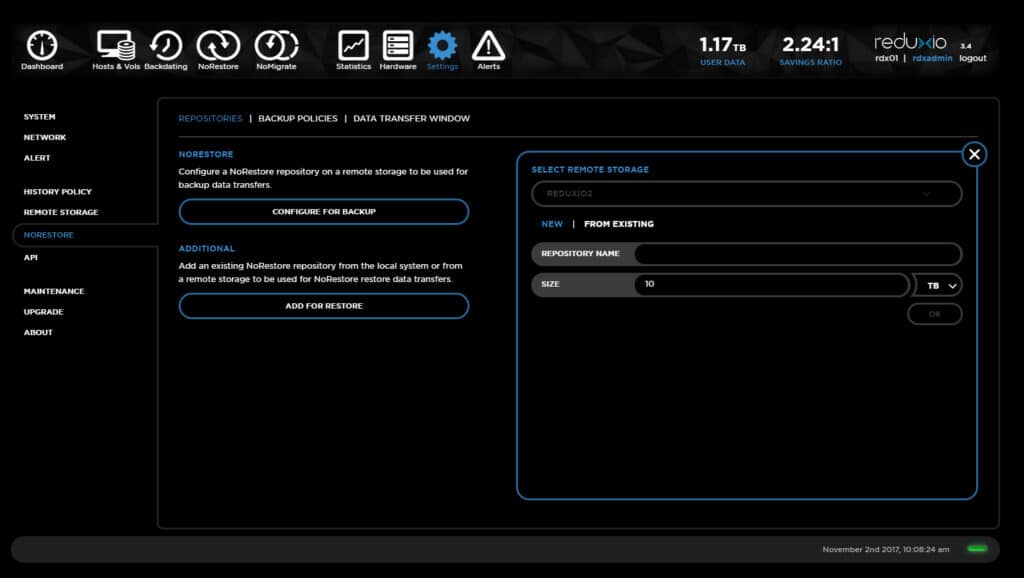Switch to Data Transfer Window tab

coord(411,119)
